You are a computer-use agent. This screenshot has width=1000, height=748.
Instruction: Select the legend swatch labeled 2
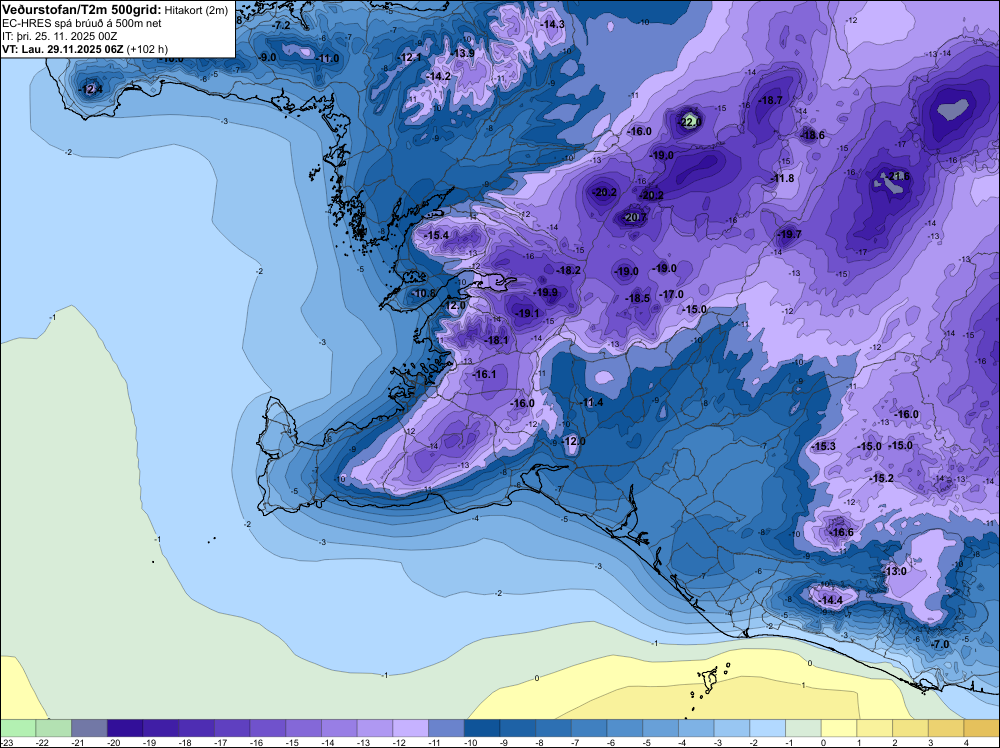(x=911, y=728)
